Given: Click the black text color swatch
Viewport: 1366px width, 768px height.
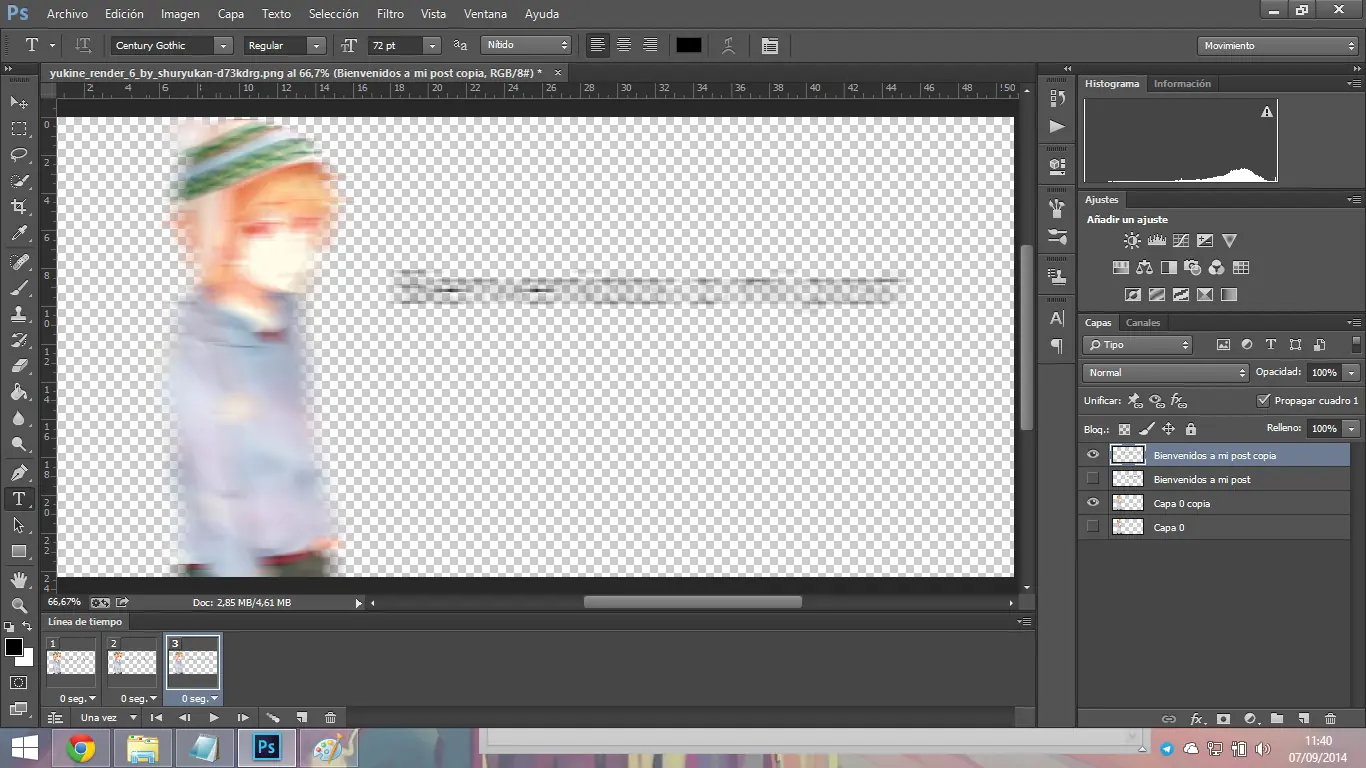Looking at the screenshot, I should (x=689, y=46).
